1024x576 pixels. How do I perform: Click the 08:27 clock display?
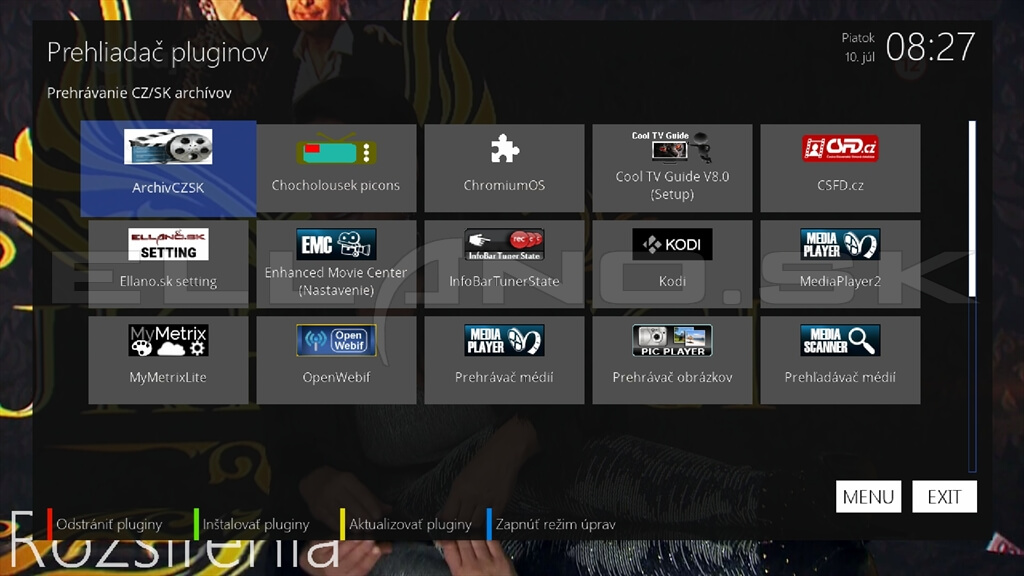tap(930, 47)
